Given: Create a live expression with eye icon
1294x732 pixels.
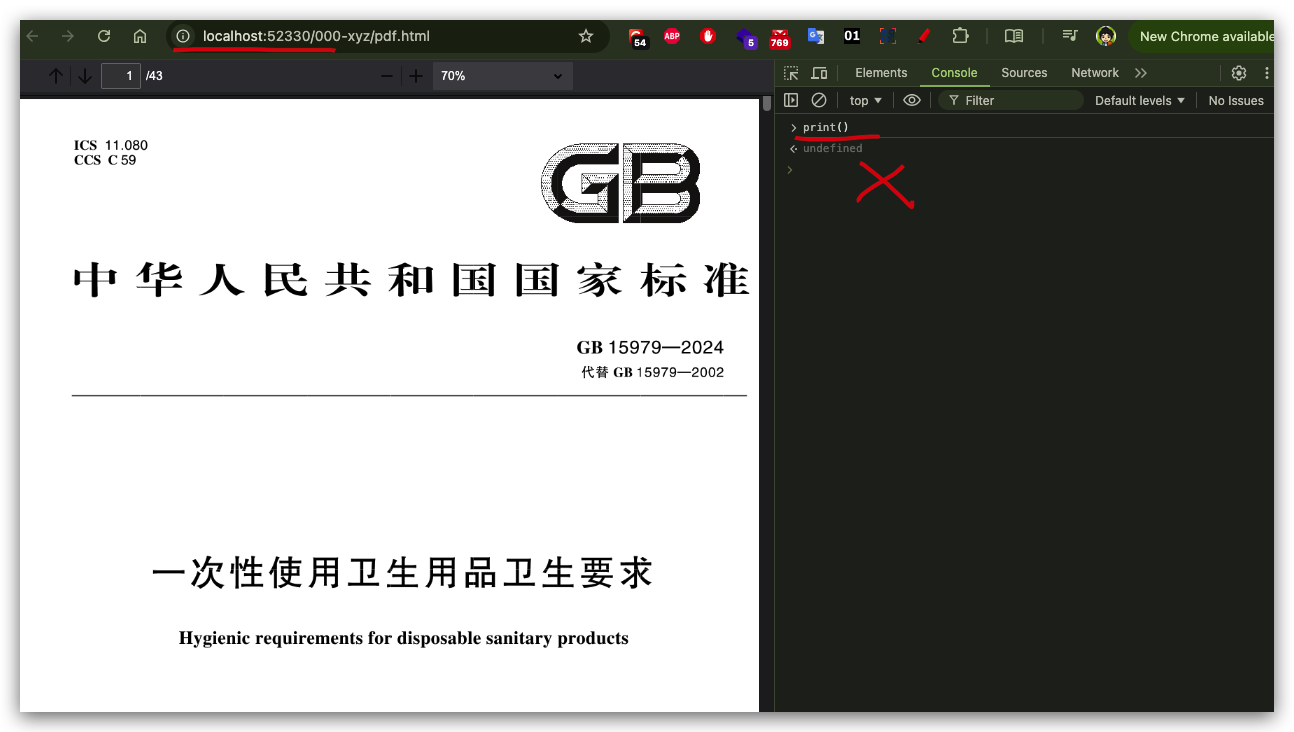Looking at the screenshot, I should tap(911, 100).
